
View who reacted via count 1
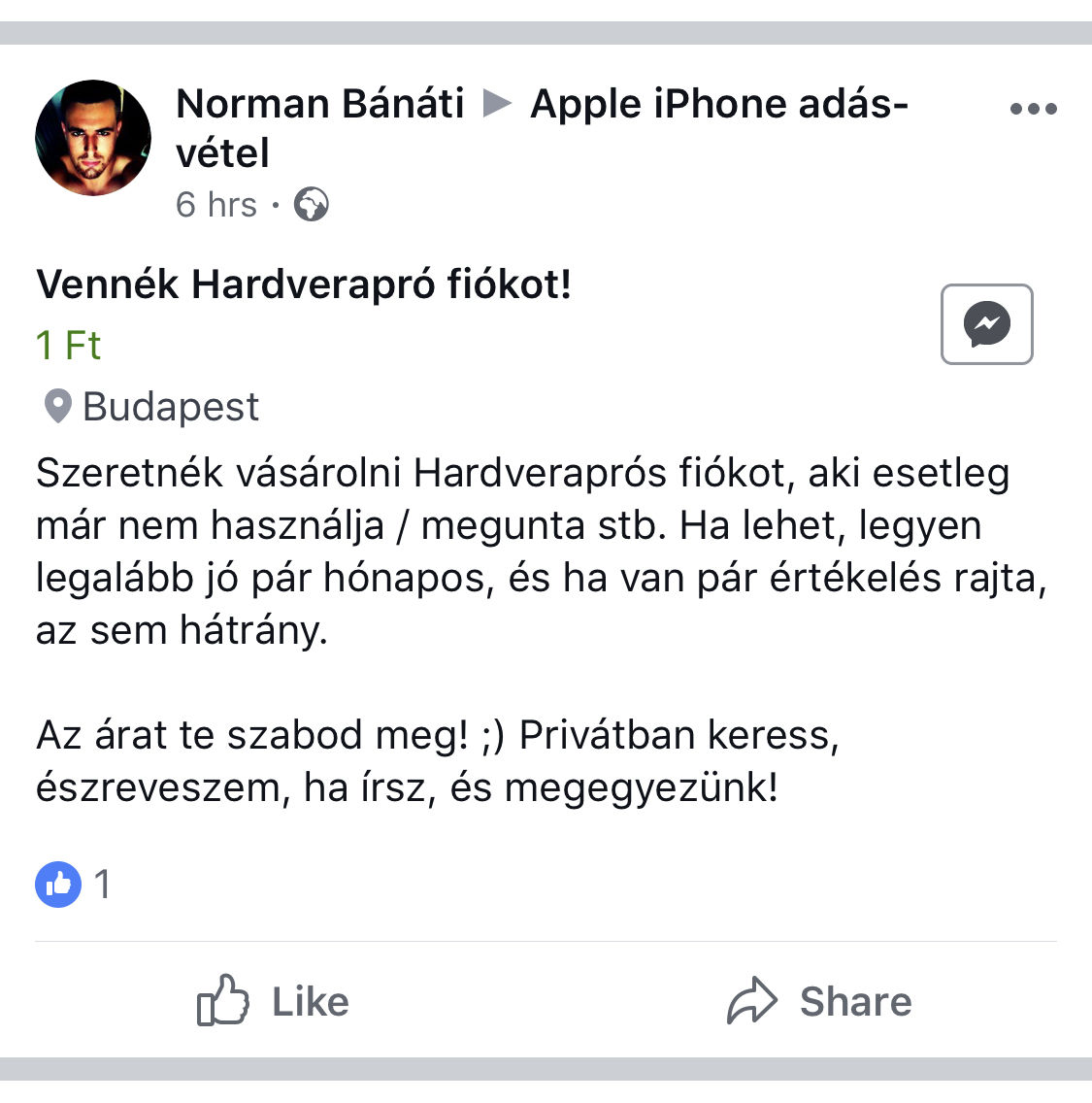[102, 885]
